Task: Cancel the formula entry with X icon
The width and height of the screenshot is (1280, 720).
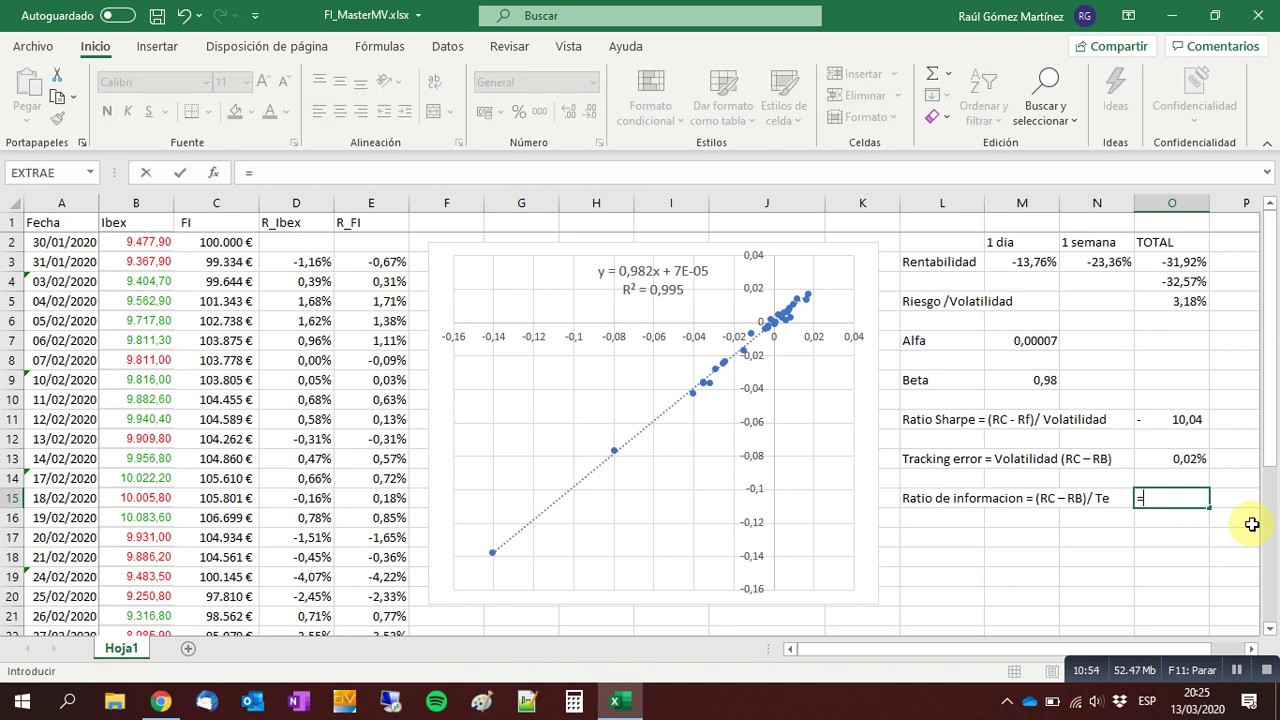Action: click(x=145, y=172)
